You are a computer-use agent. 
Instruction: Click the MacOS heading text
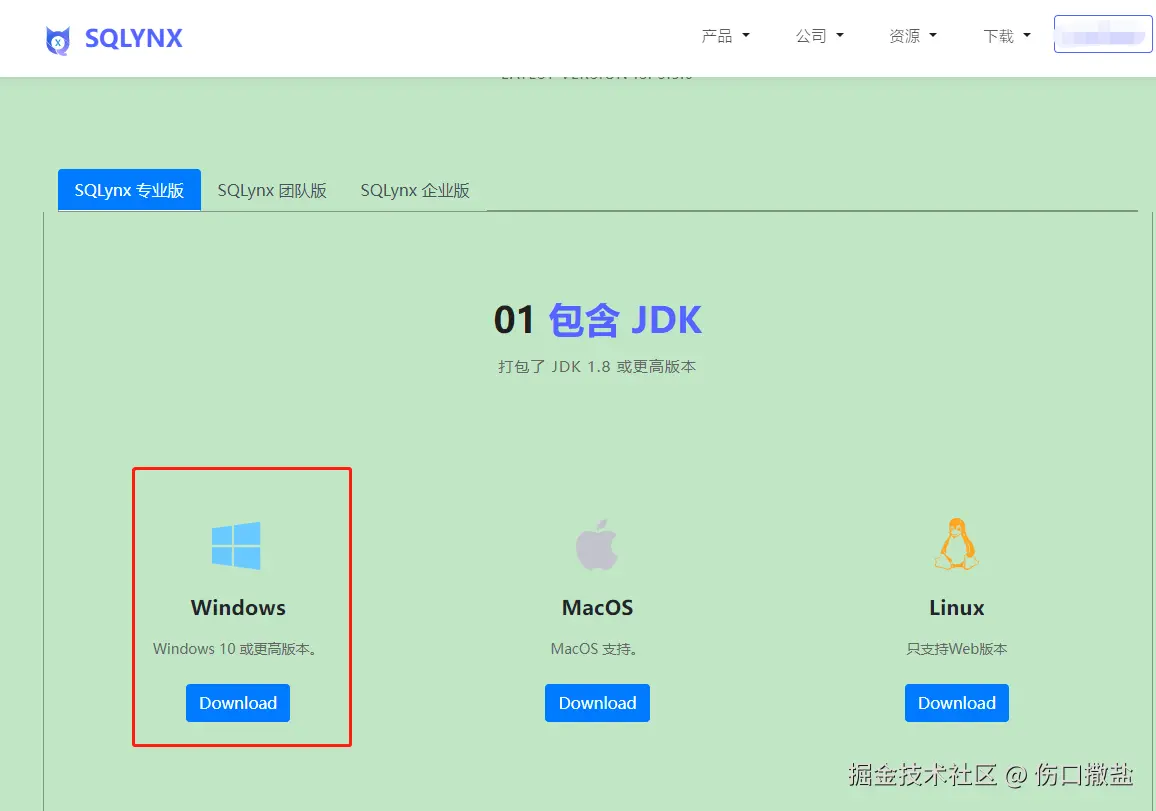click(597, 608)
